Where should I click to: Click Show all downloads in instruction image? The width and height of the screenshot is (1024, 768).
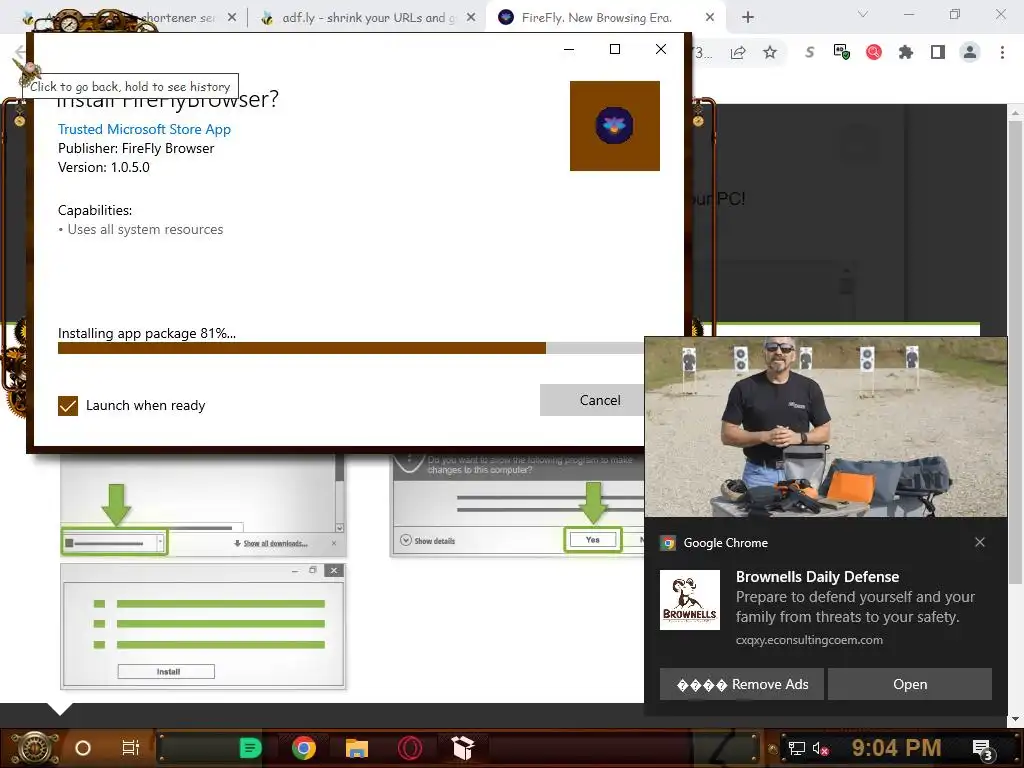pos(270,543)
